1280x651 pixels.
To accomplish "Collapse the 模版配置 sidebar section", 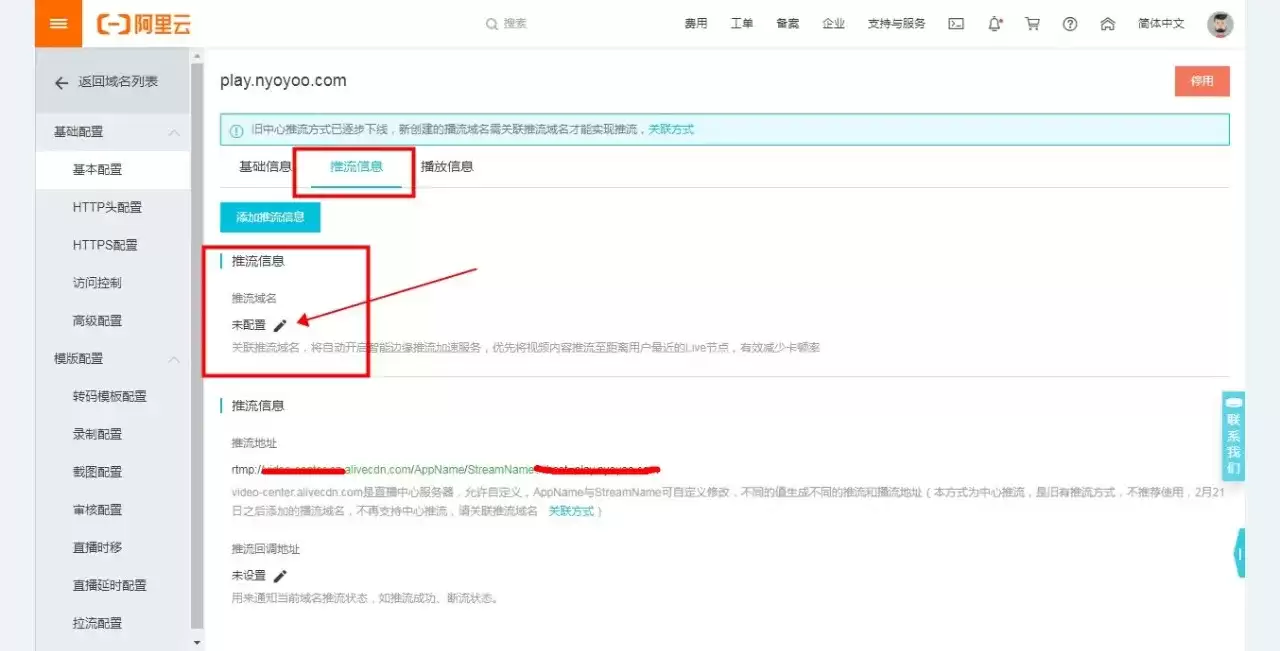I will [x=174, y=359].
